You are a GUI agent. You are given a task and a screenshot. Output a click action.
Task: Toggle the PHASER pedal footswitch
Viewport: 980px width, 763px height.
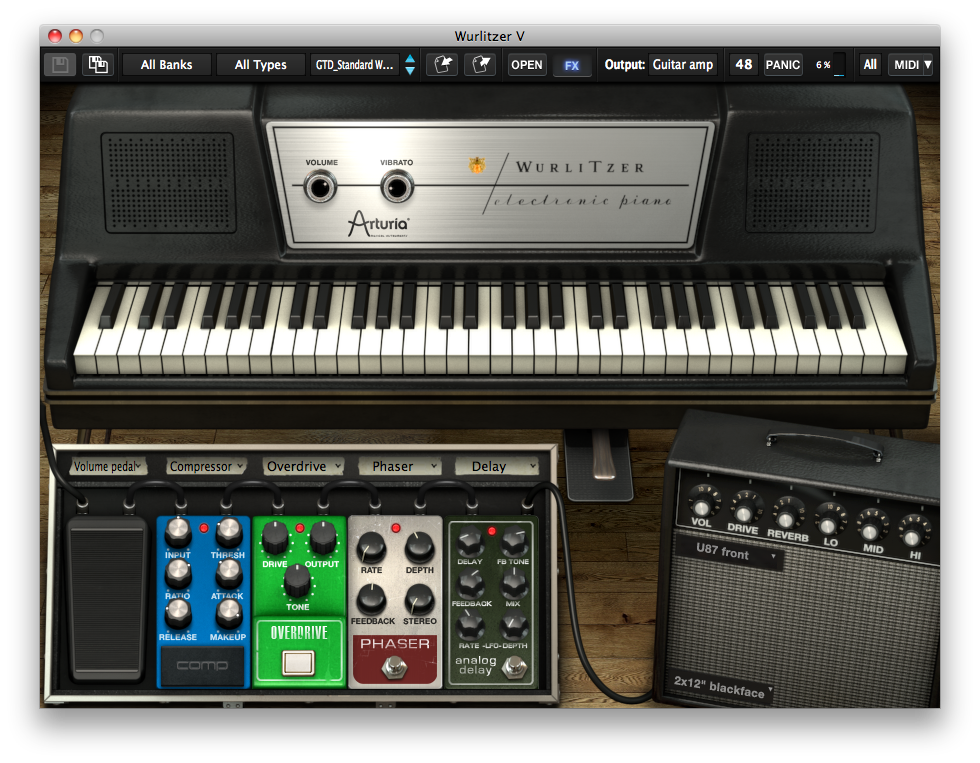[x=395, y=667]
